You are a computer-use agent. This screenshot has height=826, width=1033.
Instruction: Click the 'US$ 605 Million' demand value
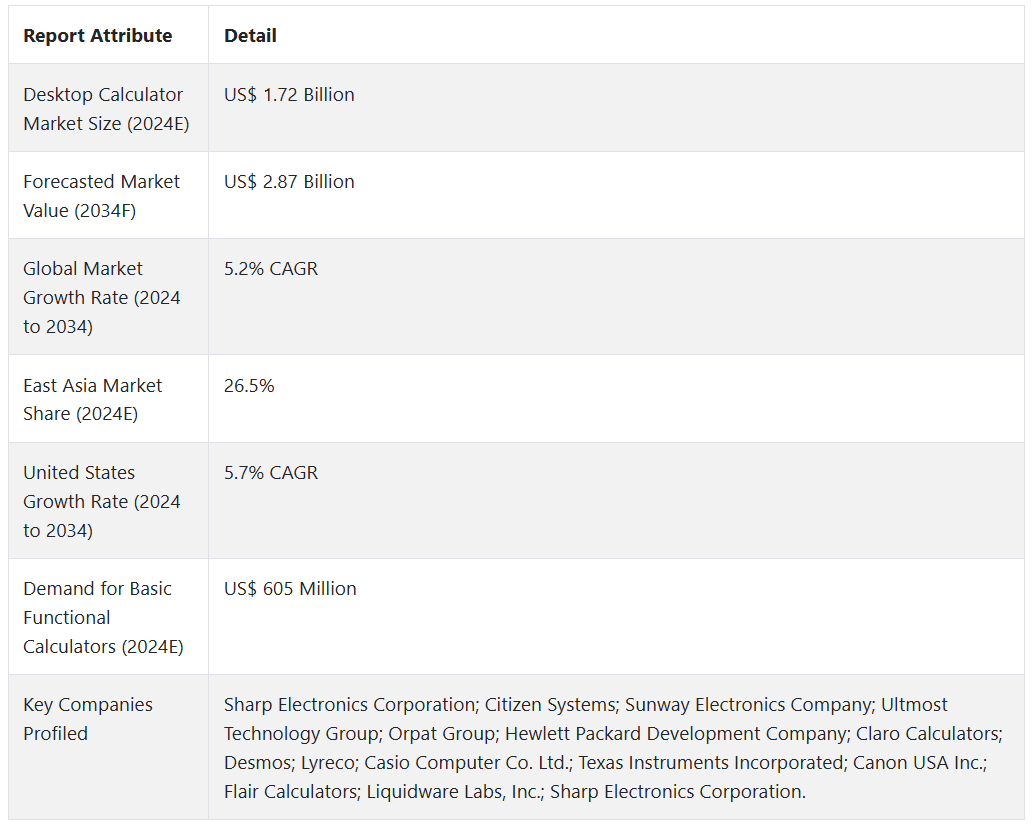coord(290,589)
